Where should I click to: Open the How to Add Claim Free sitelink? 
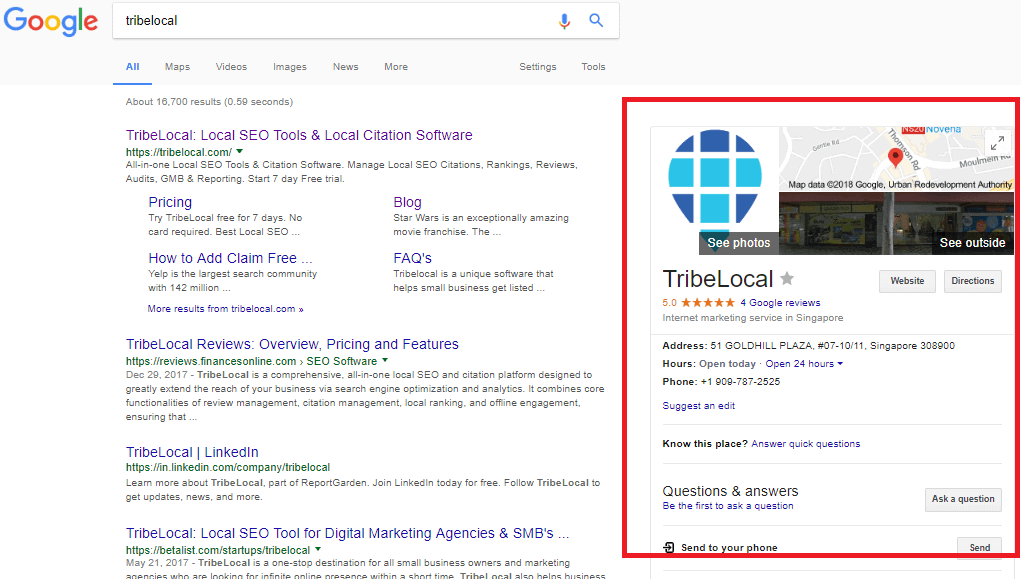pos(230,258)
